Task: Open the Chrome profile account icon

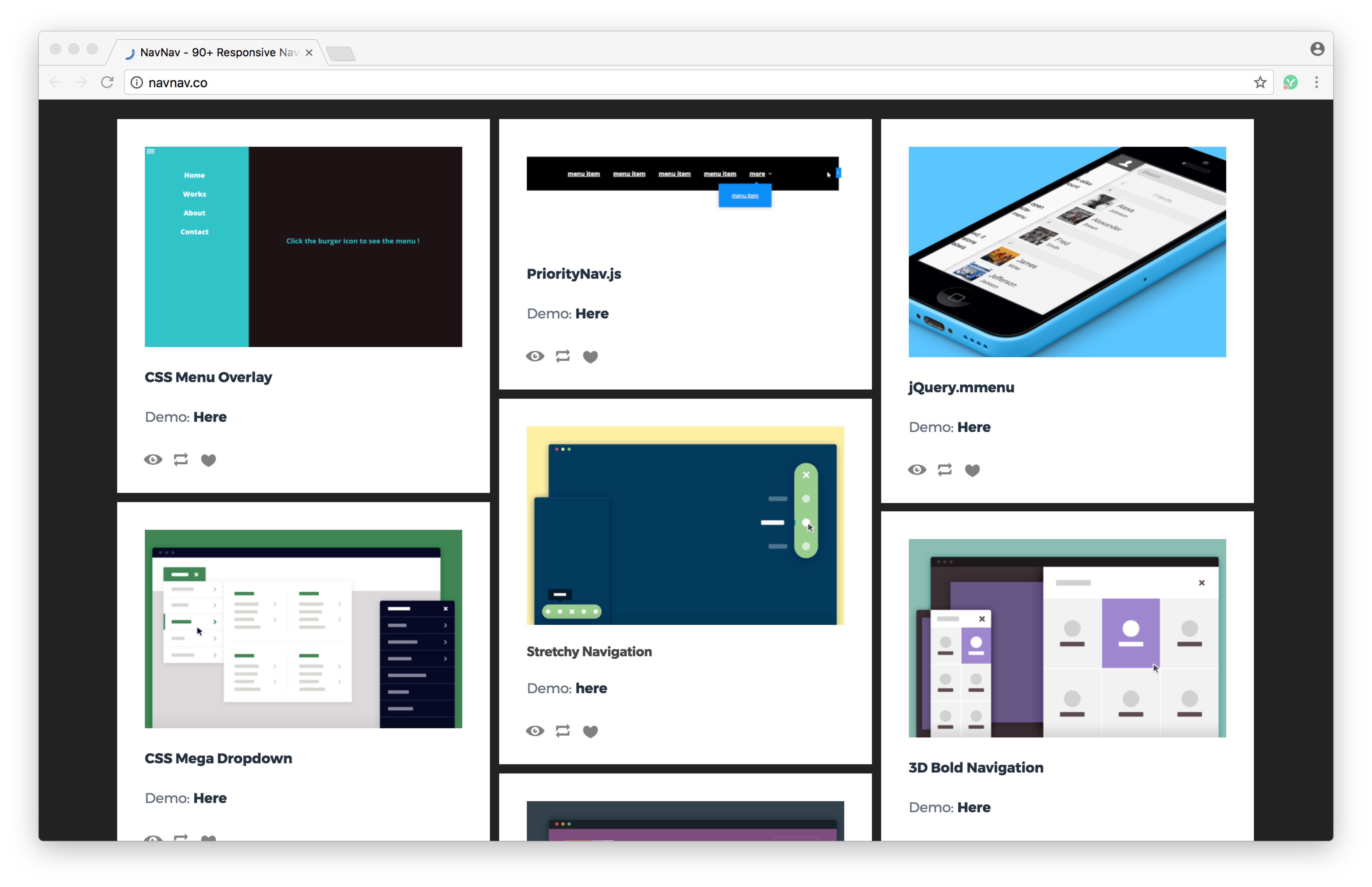Action: [1317, 49]
